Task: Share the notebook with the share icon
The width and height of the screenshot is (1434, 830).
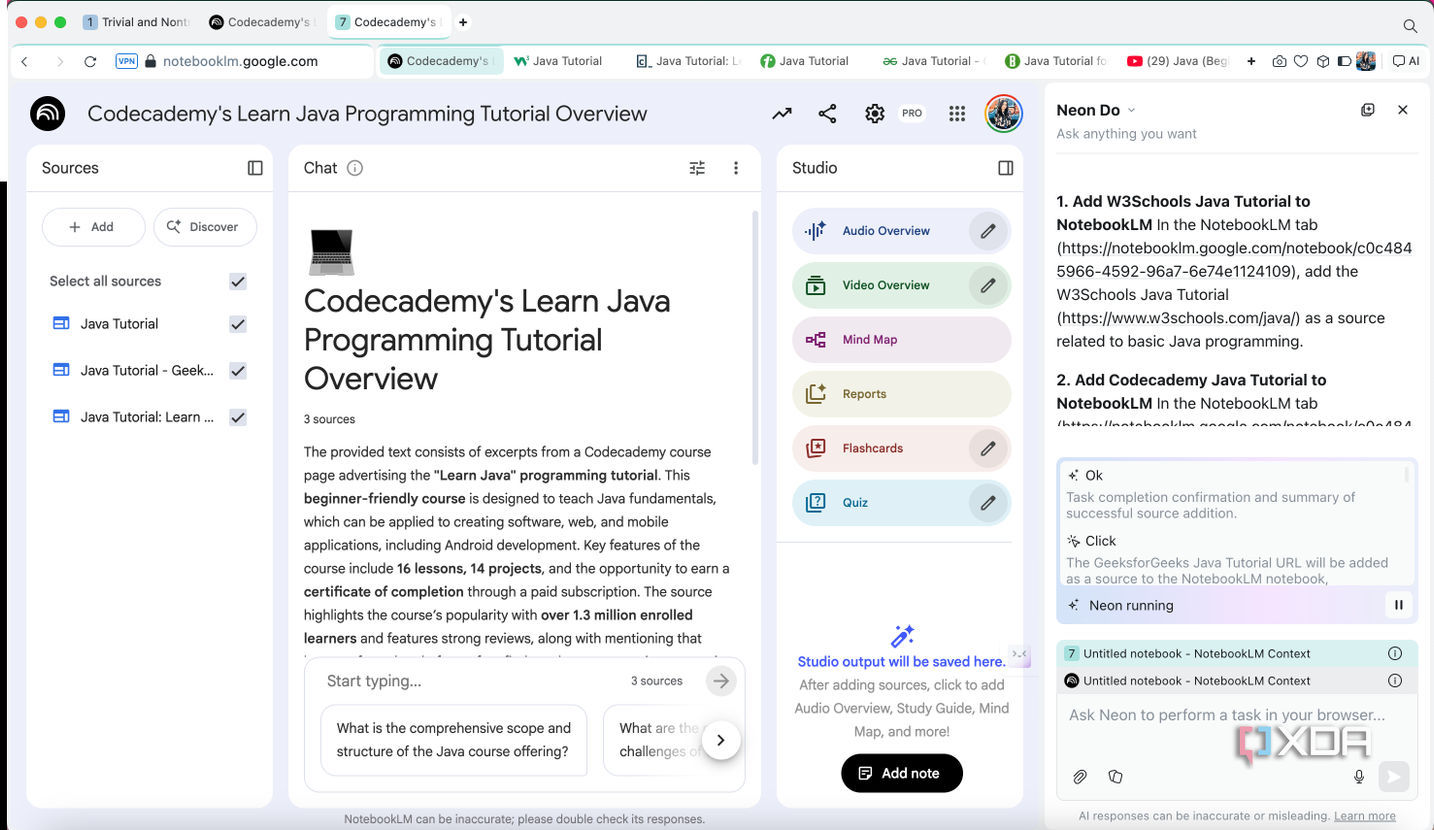Action: click(827, 114)
